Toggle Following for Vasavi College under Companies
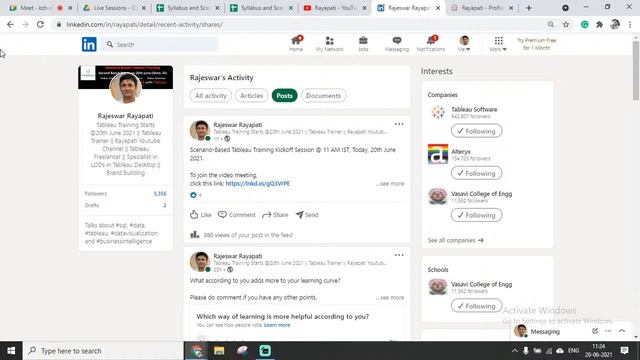This screenshot has width=640, height=360. (476, 215)
